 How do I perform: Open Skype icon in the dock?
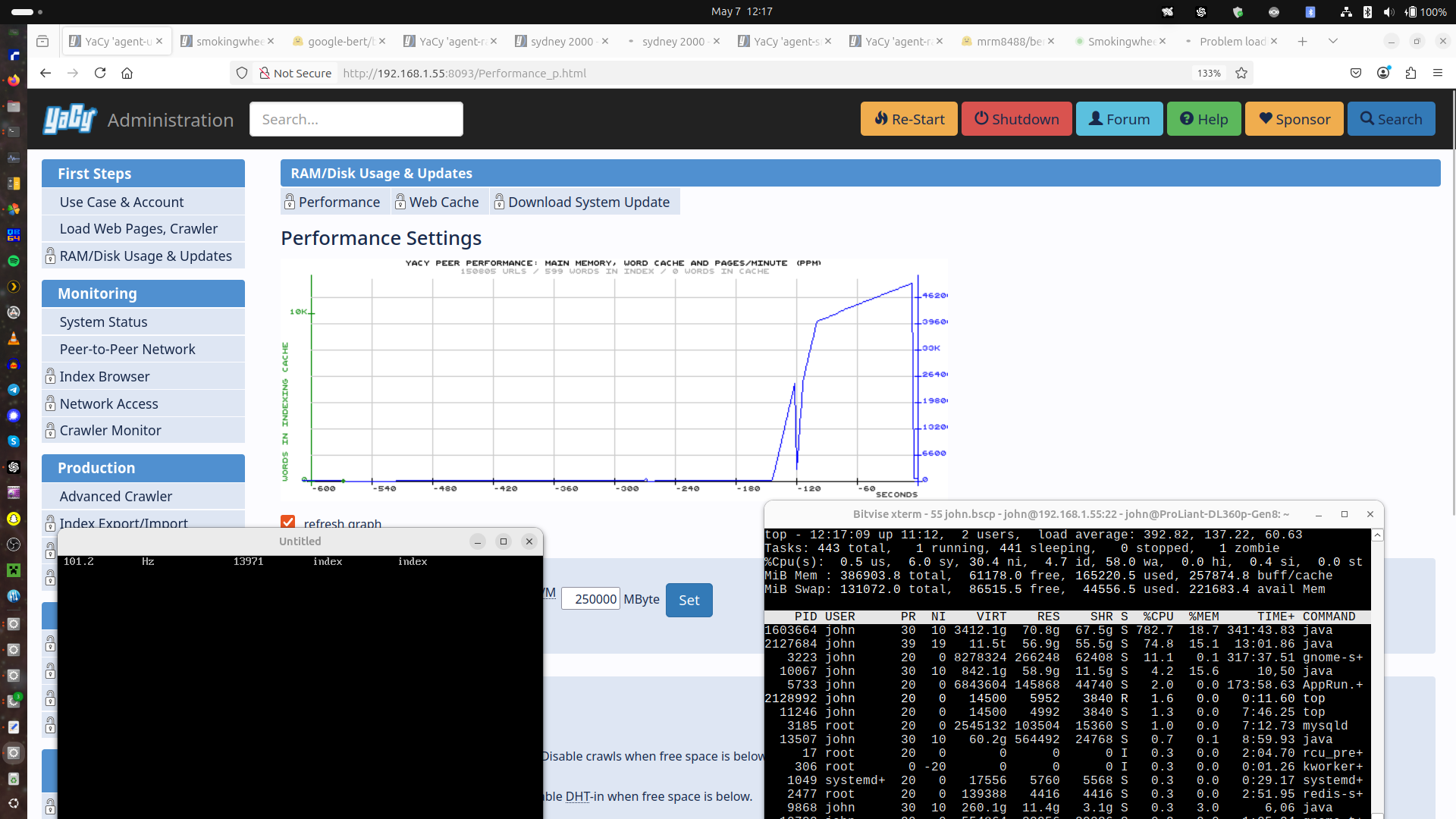pyautogui.click(x=13, y=441)
